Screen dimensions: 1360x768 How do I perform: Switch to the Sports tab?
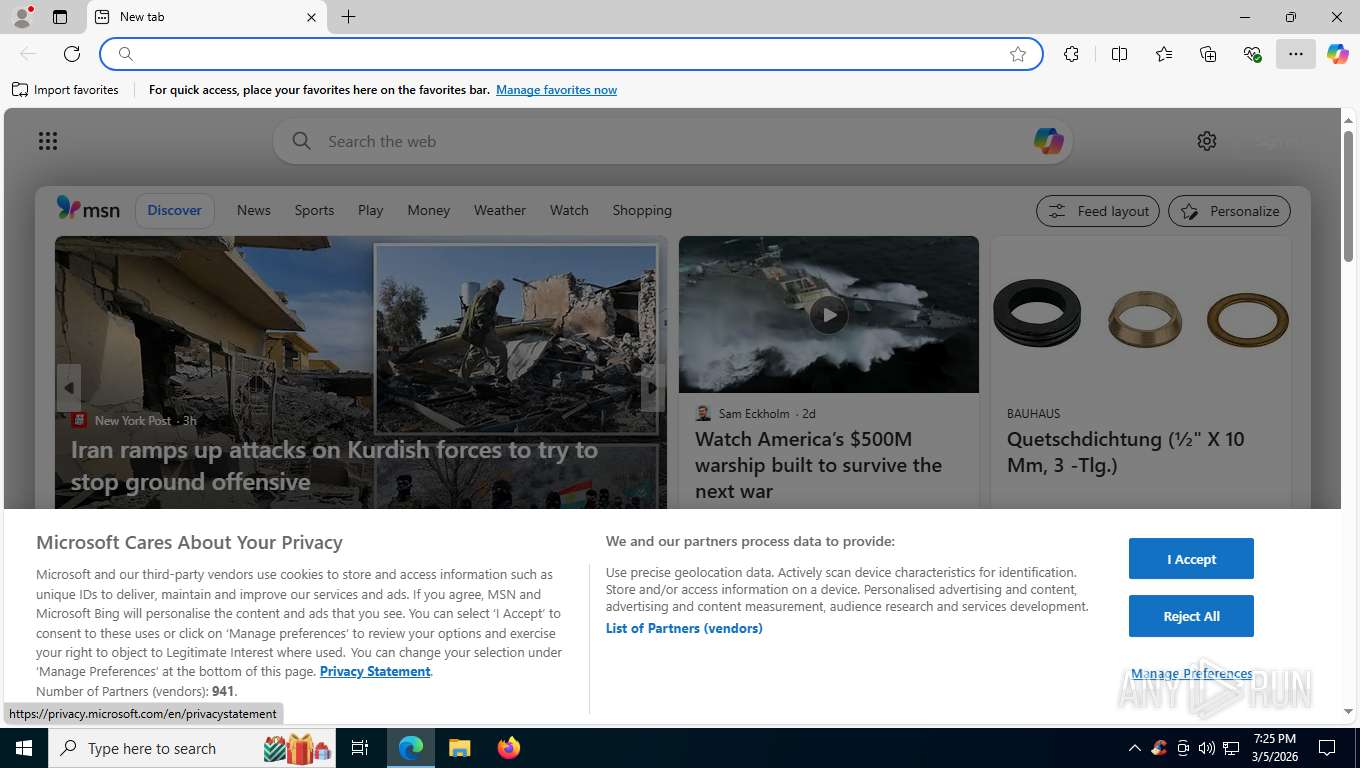point(314,211)
